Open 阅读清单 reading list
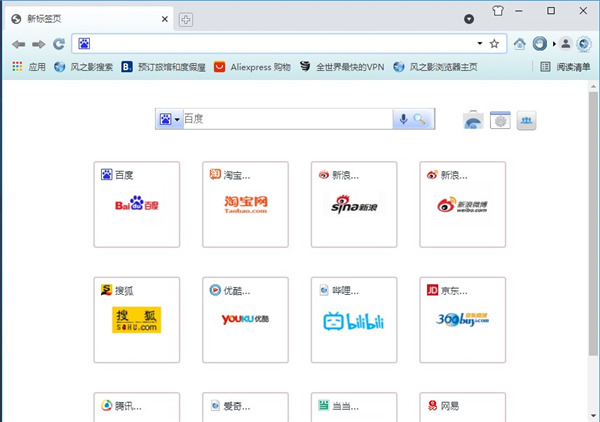This screenshot has width=600, height=422. click(565, 67)
